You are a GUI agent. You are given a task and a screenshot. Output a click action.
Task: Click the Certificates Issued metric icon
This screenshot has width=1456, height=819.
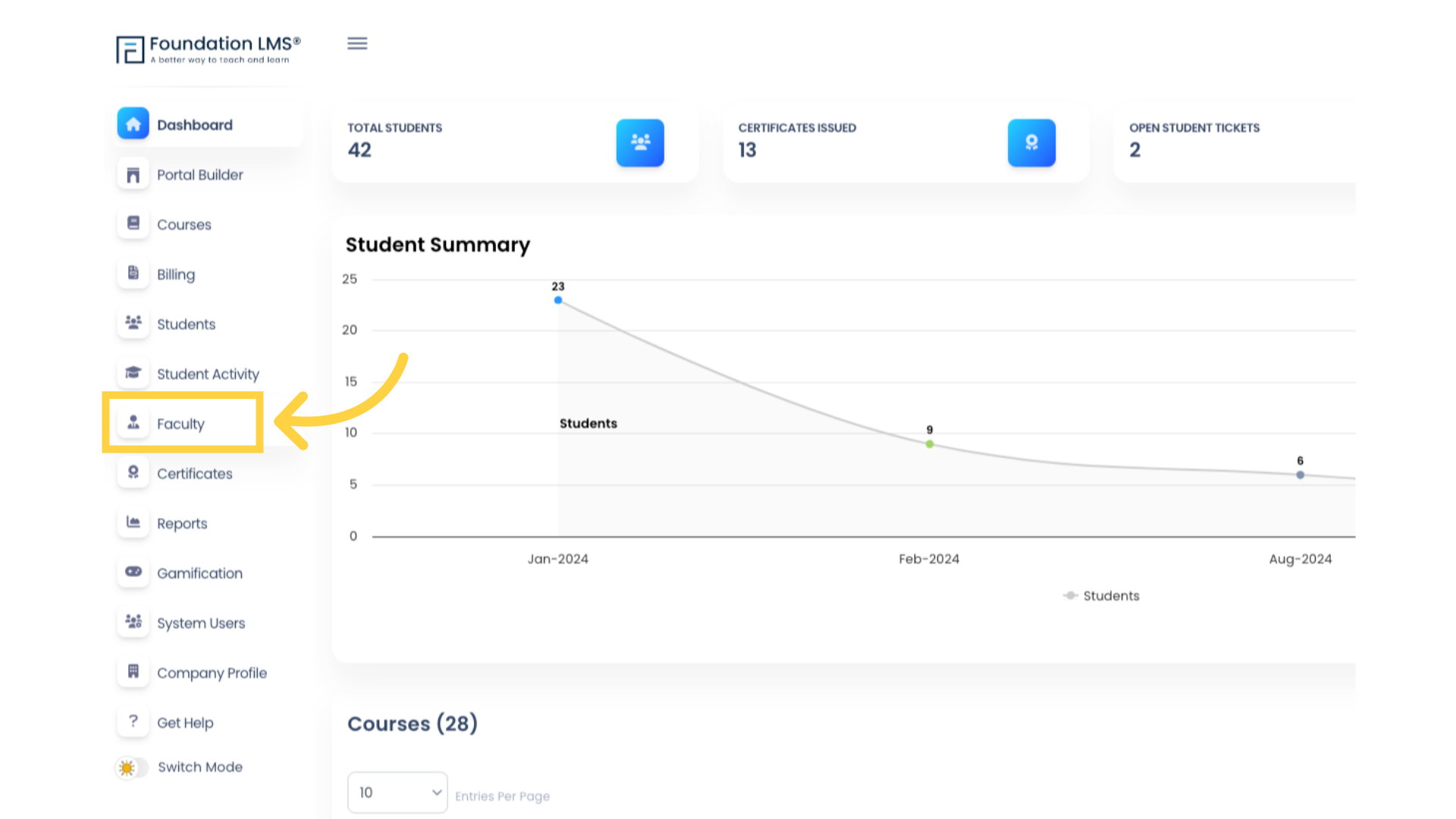pyautogui.click(x=1031, y=142)
